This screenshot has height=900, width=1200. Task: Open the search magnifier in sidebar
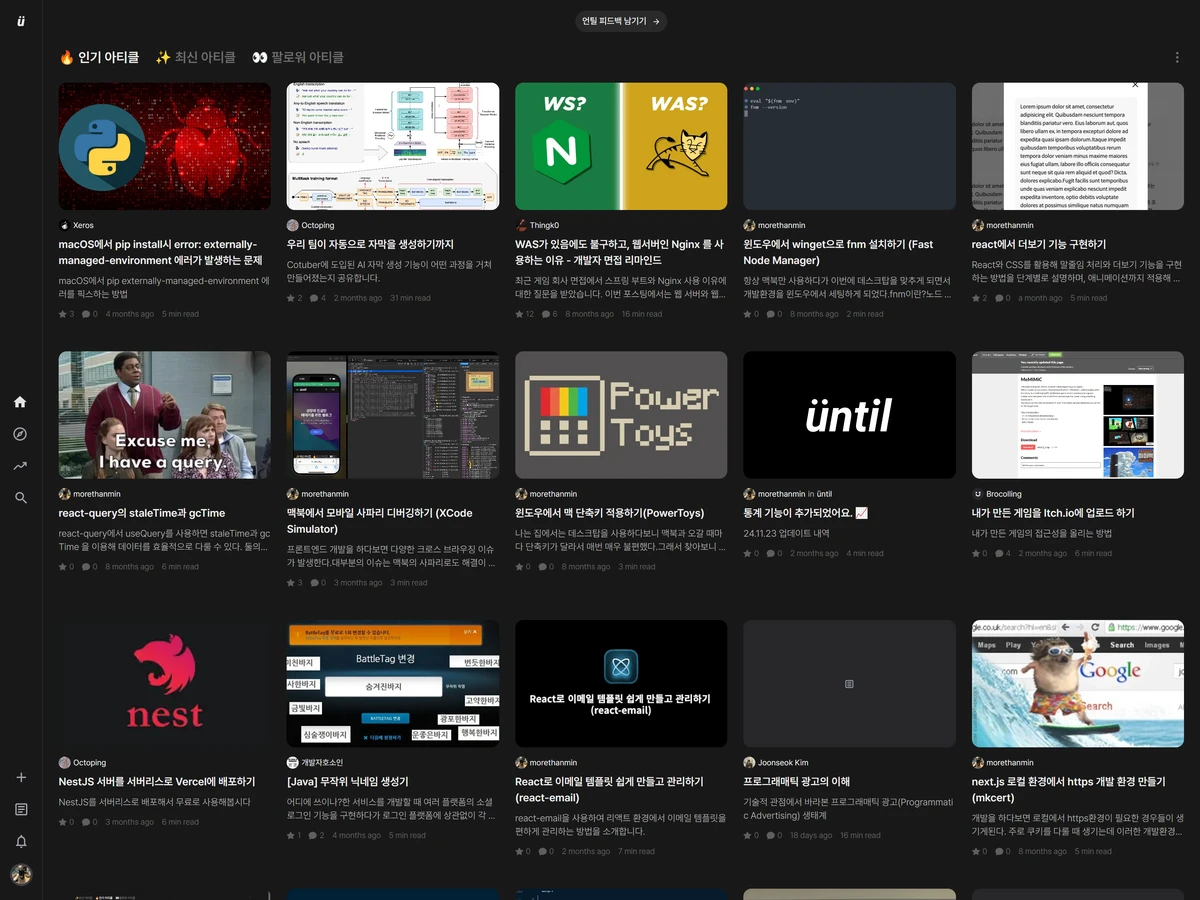(20, 498)
